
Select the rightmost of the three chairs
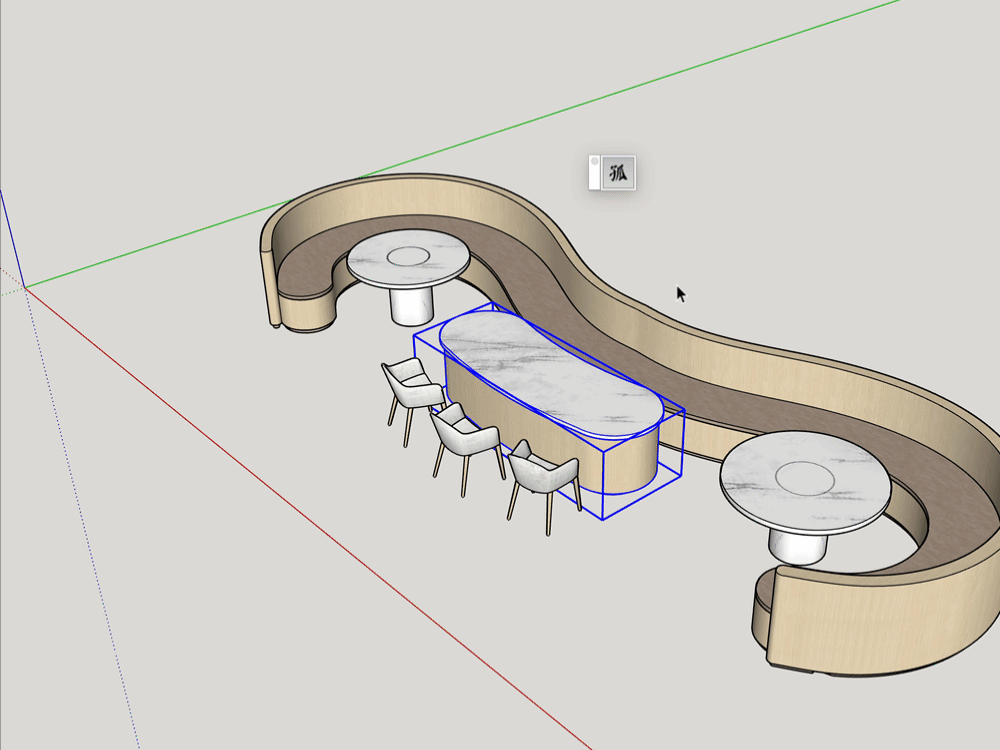[545, 476]
